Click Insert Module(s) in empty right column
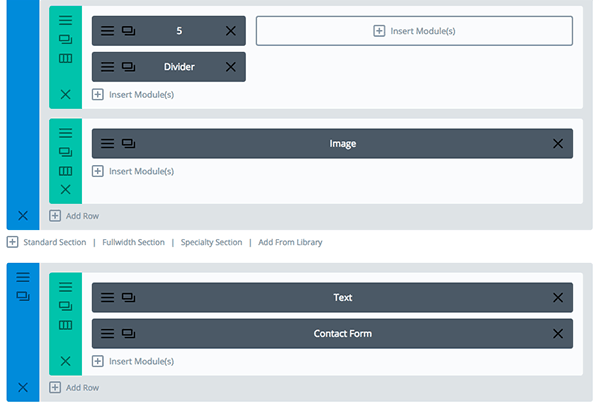This screenshot has width=600, height=407. (414, 31)
